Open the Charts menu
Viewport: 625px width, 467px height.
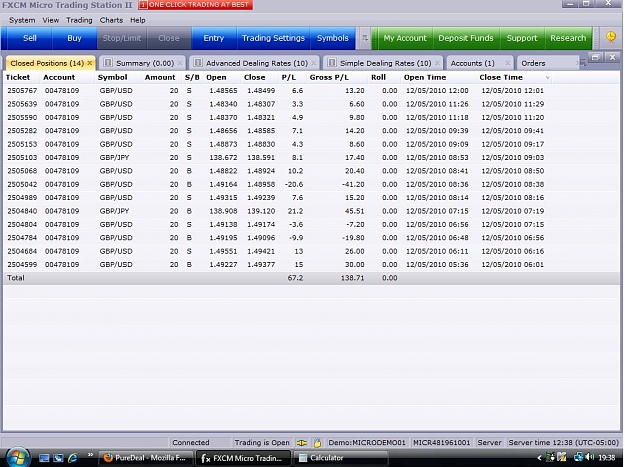[x=111, y=20]
